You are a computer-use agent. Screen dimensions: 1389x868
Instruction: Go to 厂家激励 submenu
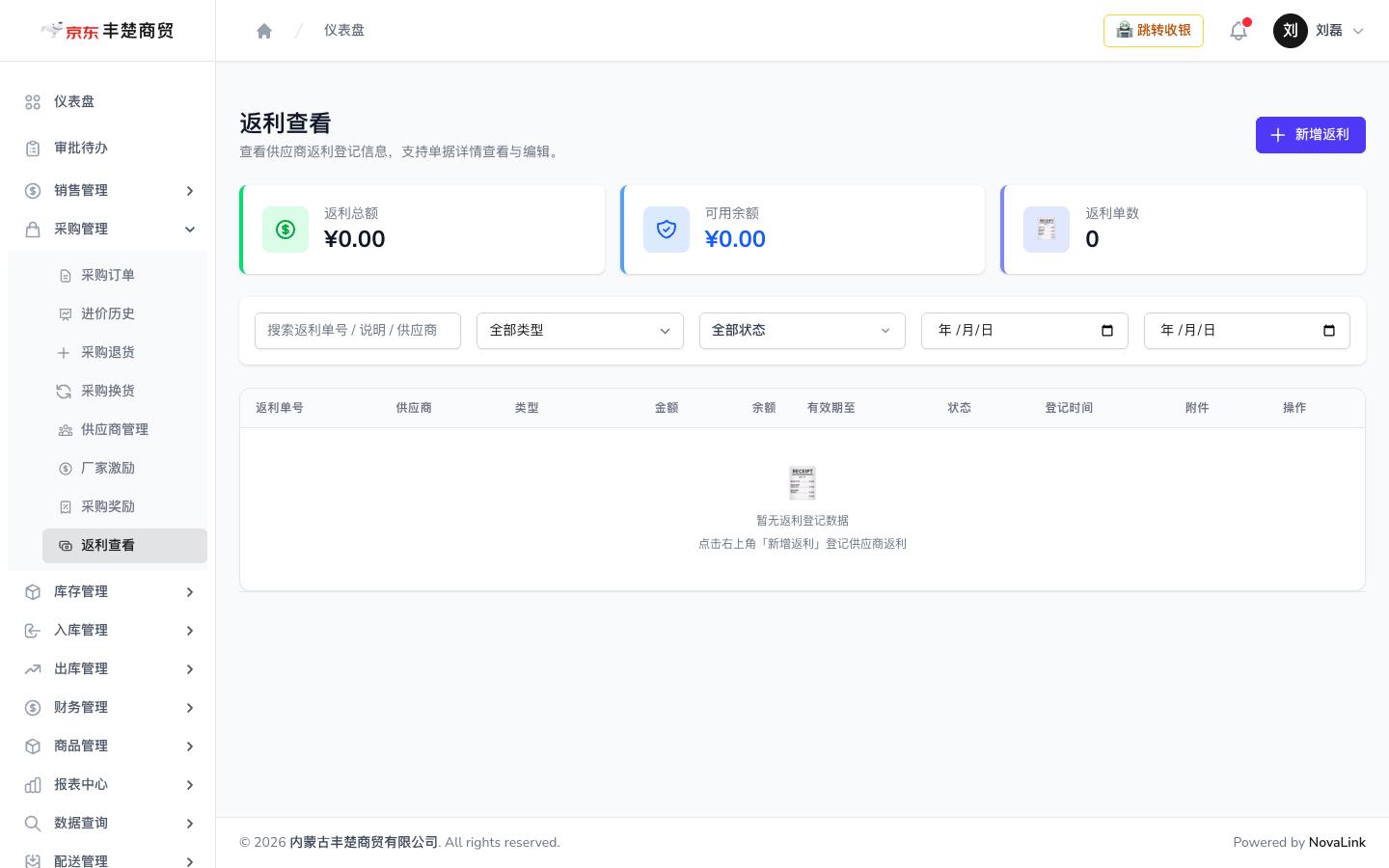(x=124, y=468)
